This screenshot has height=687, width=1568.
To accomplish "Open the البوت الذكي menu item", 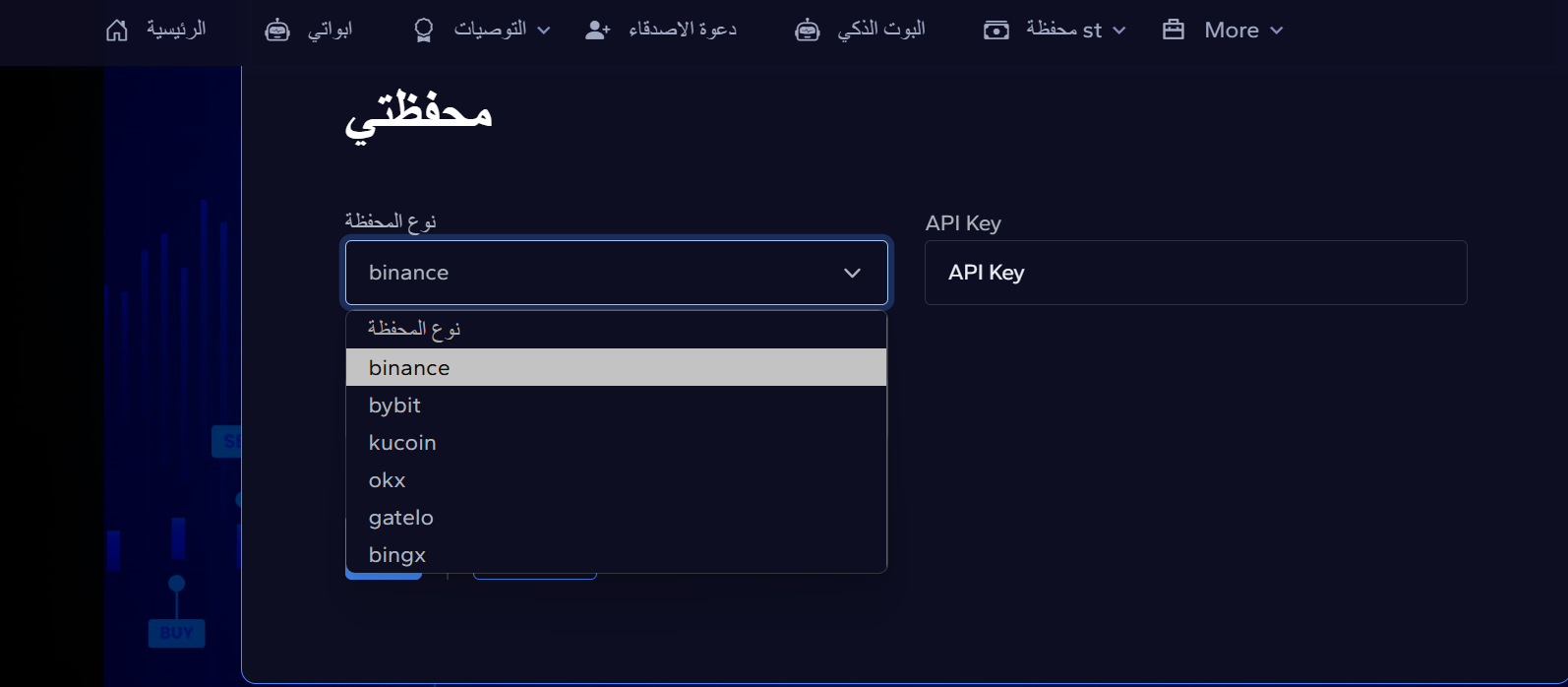I will (881, 30).
